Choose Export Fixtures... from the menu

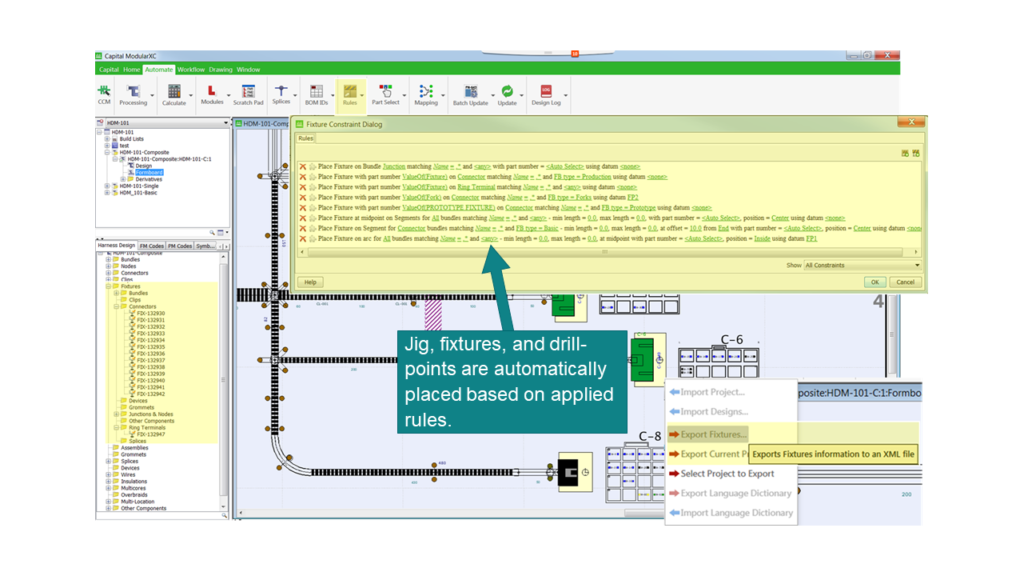(x=707, y=434)
